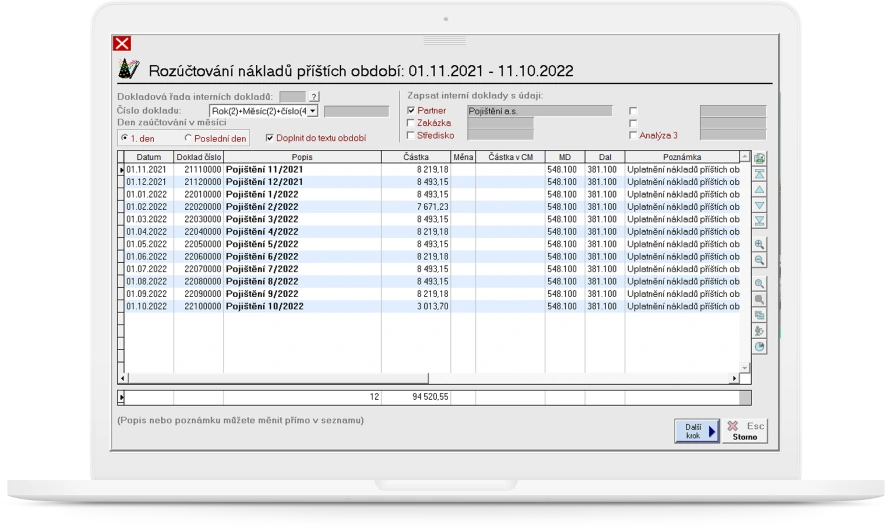Move to the next record with the down triangle icon

point(760,206)
